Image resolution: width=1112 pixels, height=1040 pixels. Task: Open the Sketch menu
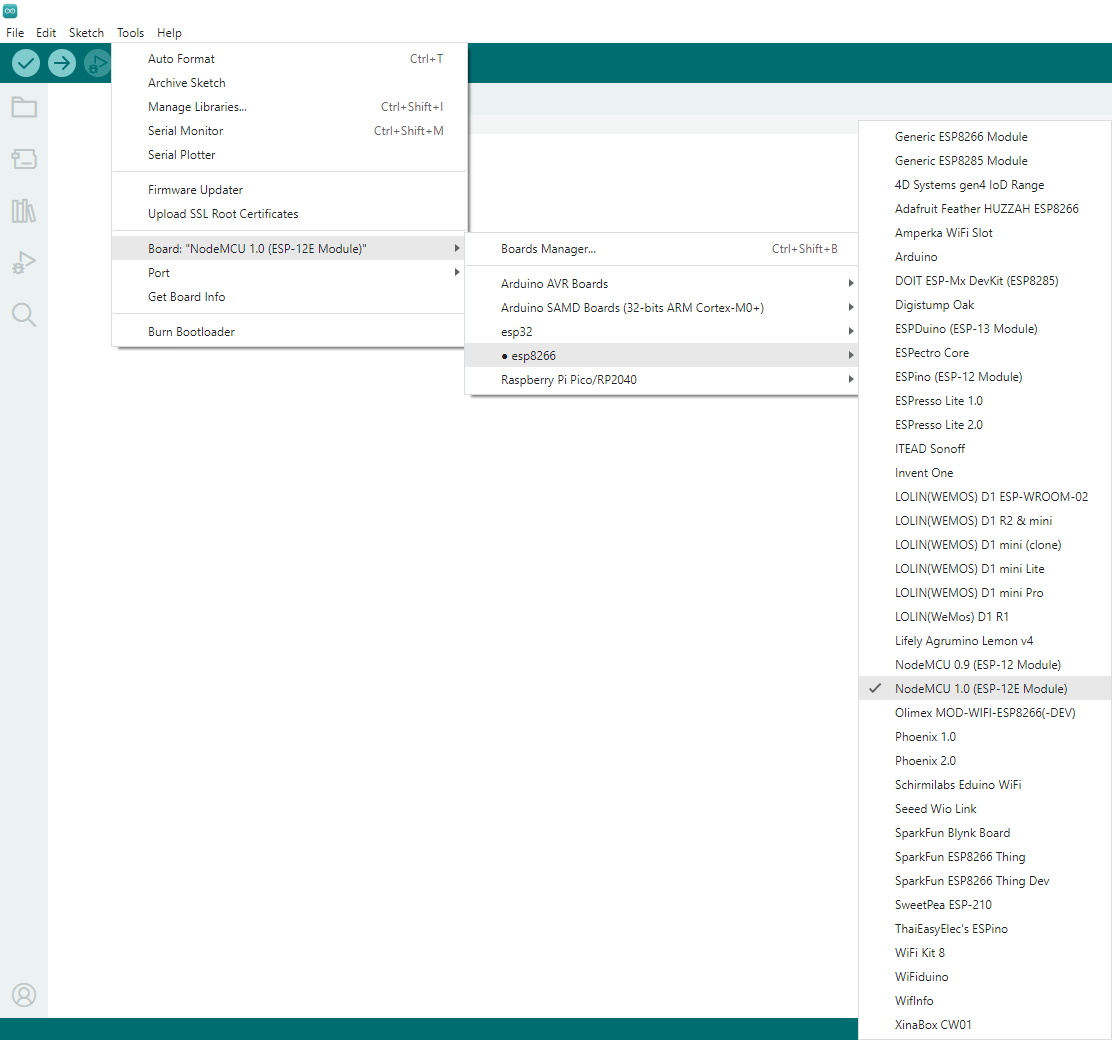[x=87, y=33]
